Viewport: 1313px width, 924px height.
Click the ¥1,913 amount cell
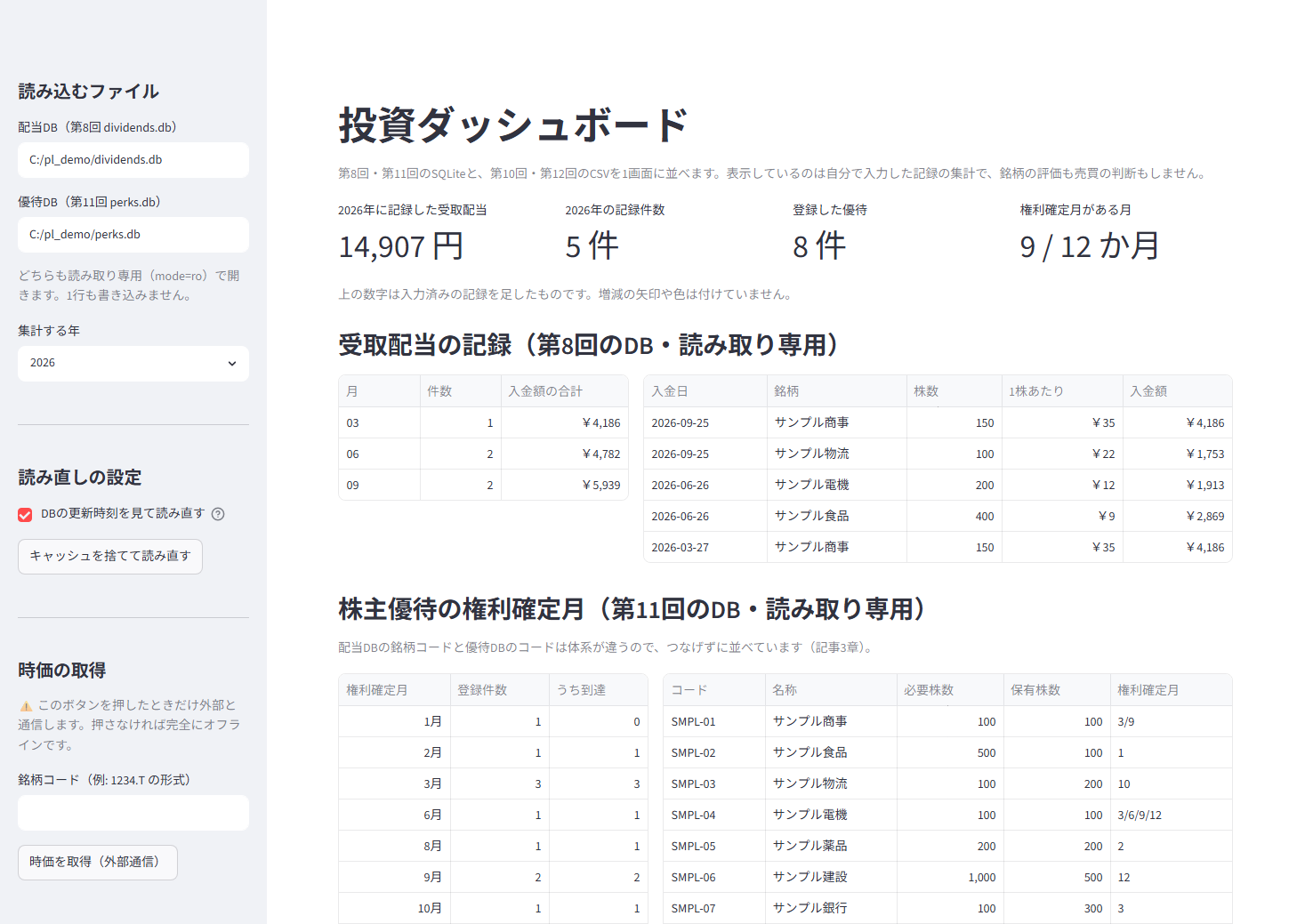tap(1177, 486)
